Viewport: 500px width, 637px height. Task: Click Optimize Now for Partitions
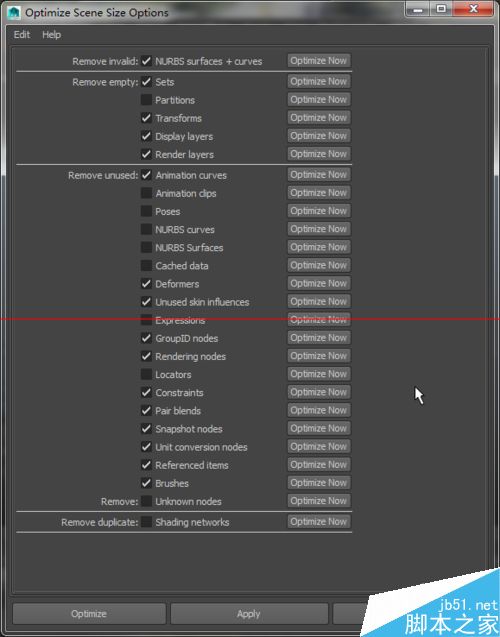click(319, 100)
